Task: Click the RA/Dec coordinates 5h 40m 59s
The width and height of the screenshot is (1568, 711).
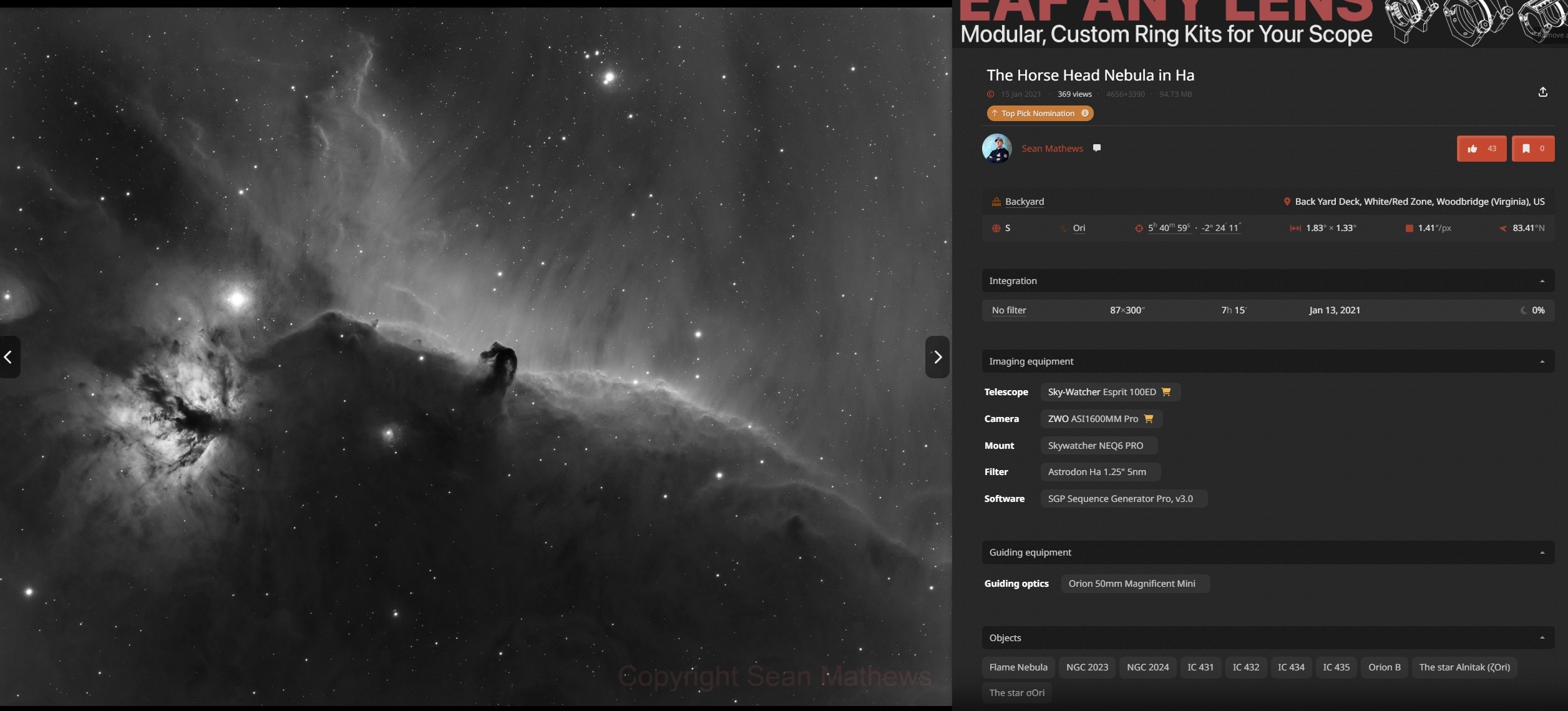Action: tap(1169, 228)
